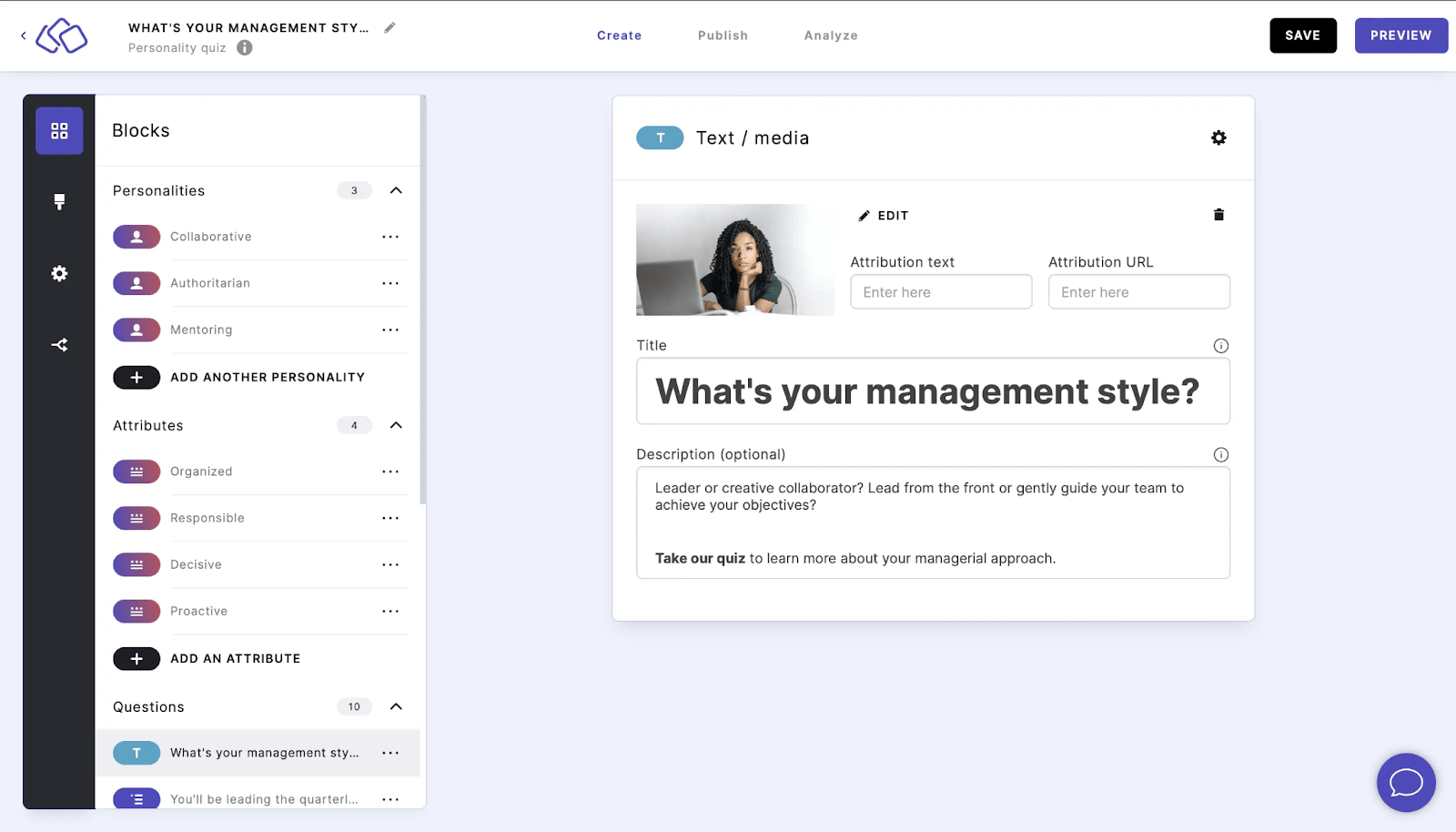Open options menu for Authoritarian personality
Screen dimensions: 1456x832
pyautogui.click(x=390, y=283)
